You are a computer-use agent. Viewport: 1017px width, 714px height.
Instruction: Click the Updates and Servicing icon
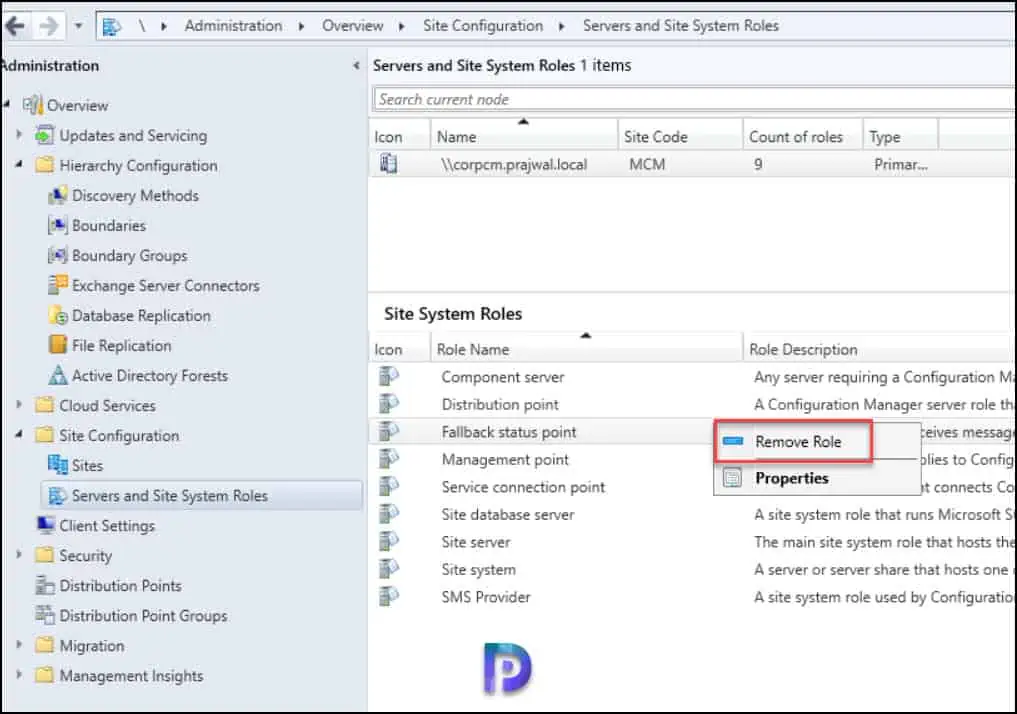point(45,136)
